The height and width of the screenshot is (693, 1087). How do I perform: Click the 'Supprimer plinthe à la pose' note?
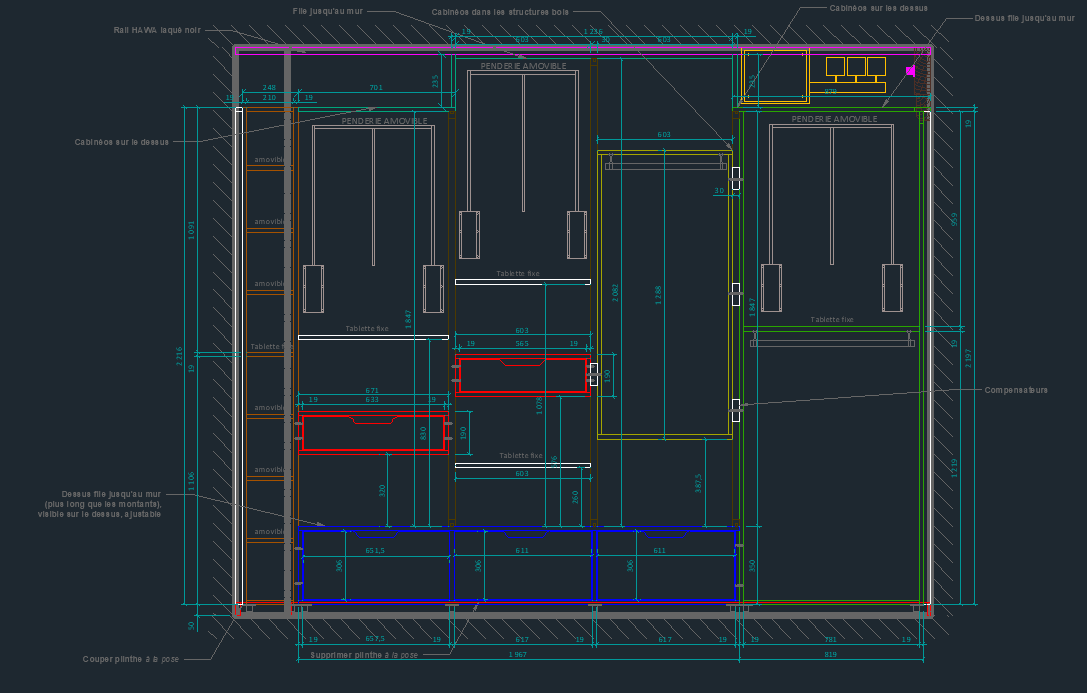click(364, 655)
